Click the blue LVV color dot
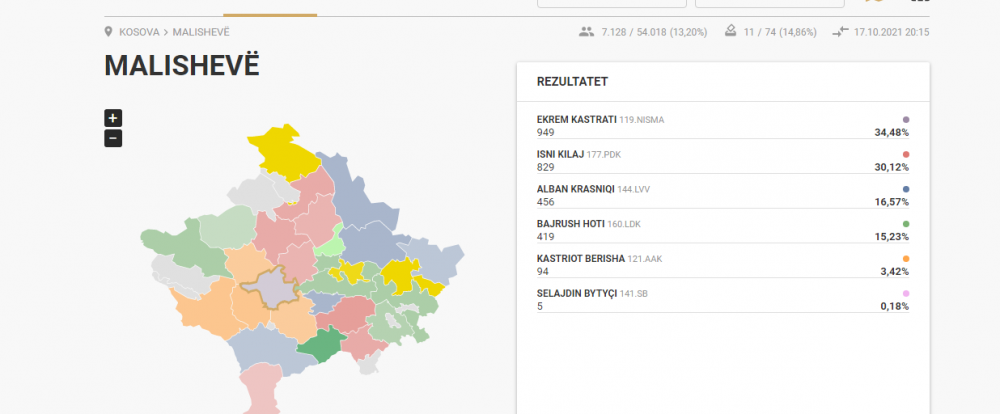The image size is (1000, 414). (x=906, y=189)
